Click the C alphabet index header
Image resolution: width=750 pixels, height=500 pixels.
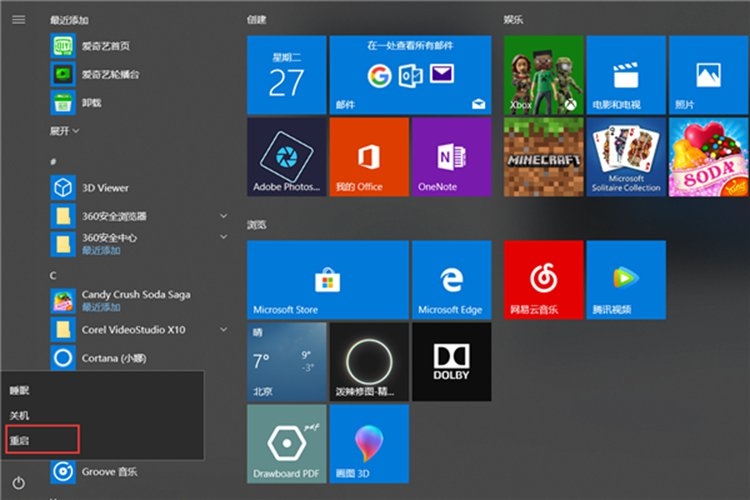(x=53, y=276)
